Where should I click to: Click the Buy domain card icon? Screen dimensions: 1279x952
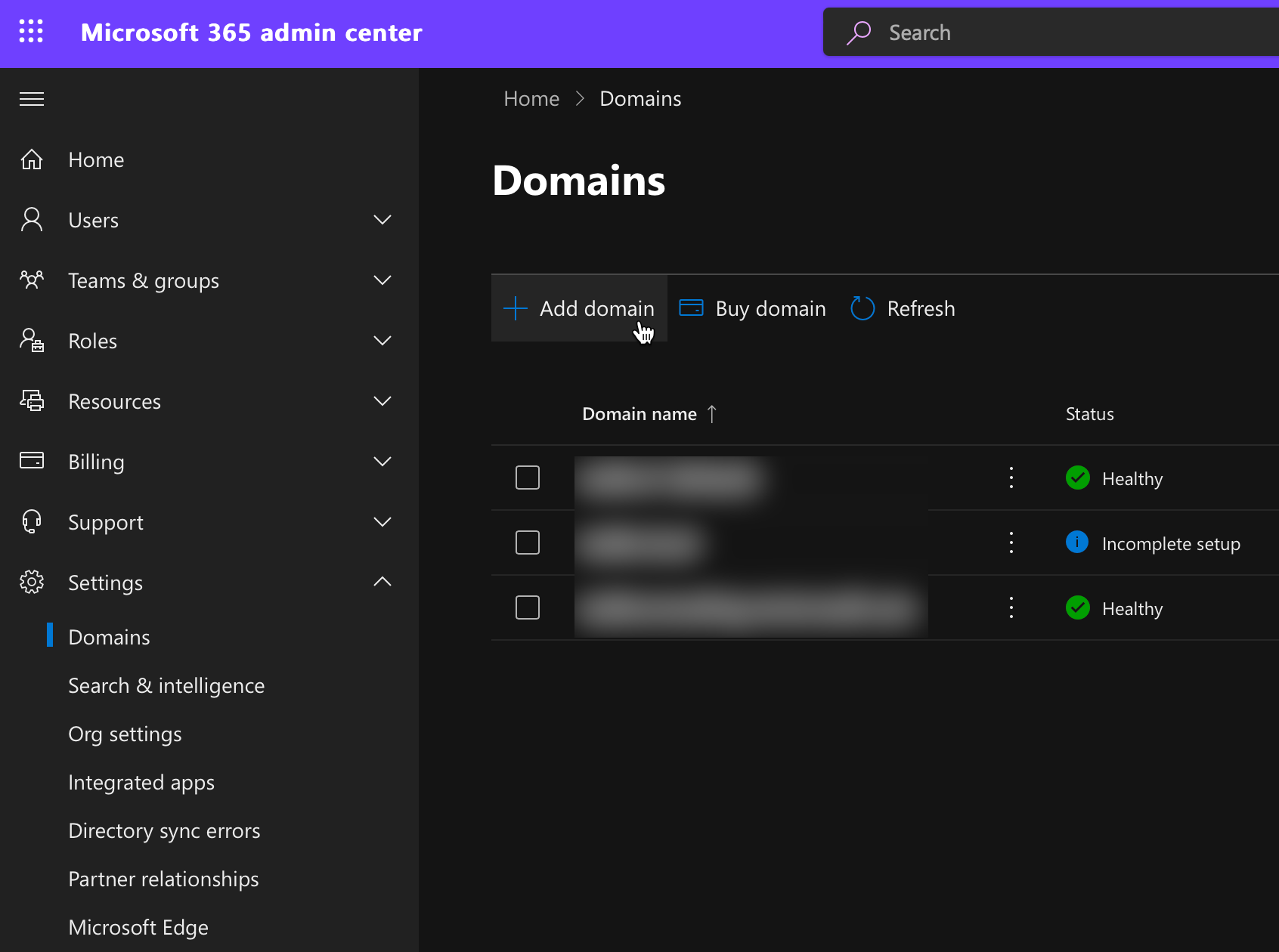(691, 308)
